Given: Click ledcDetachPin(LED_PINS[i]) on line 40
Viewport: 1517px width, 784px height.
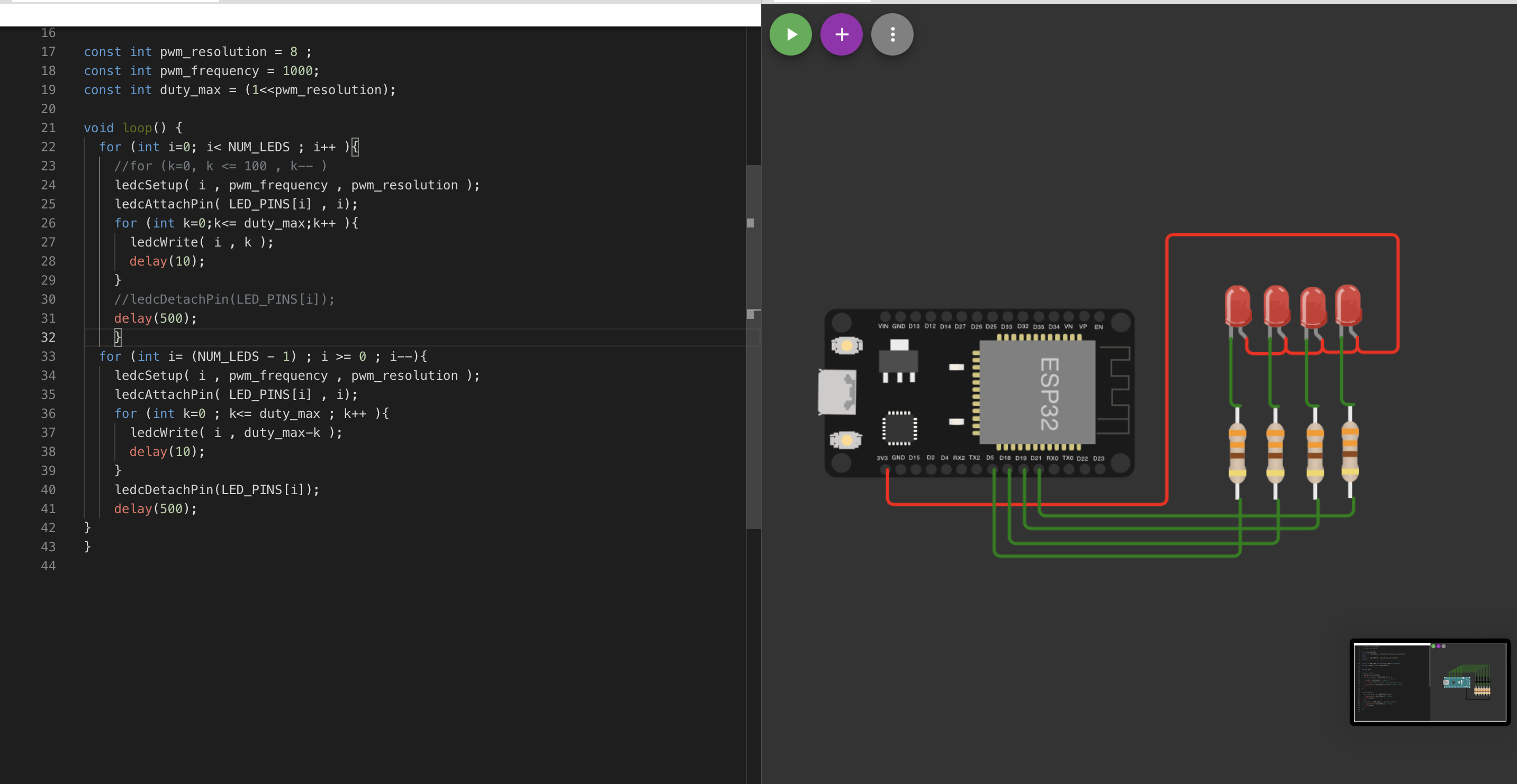Looking at the screenshot, I should pyautogui.click(x=216, y=490).
